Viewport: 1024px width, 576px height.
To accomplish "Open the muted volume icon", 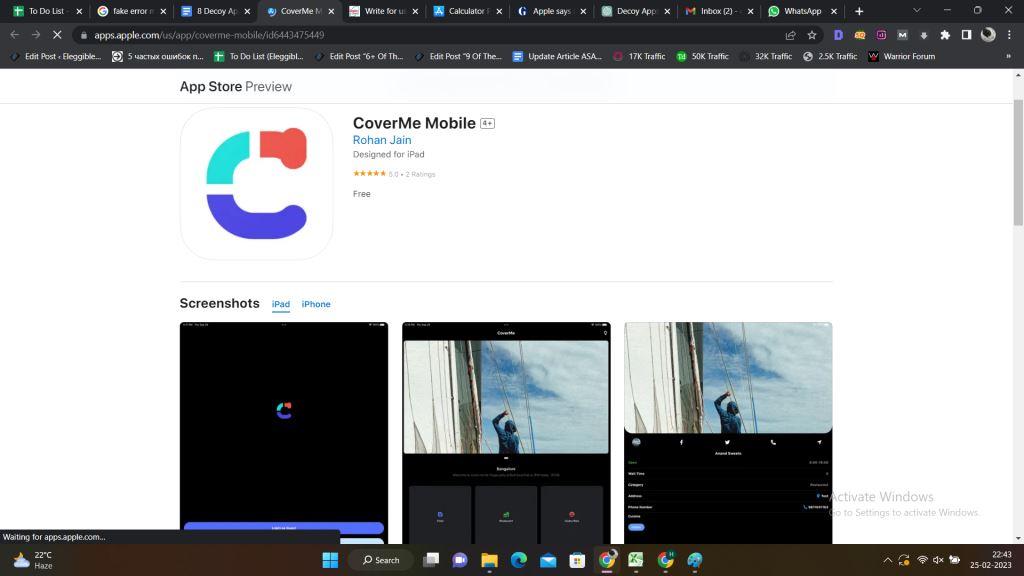I will pos(938,560).
